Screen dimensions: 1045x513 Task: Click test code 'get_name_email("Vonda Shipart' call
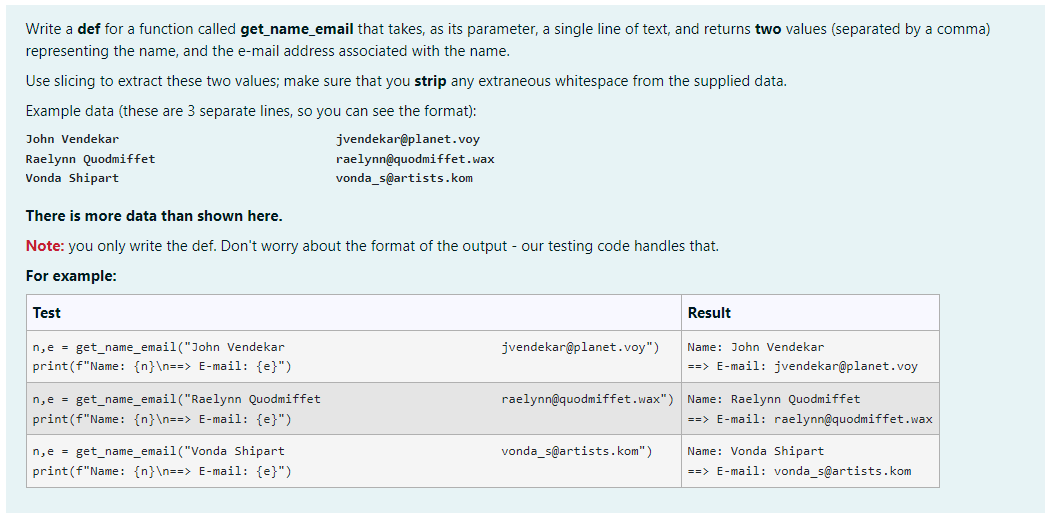click(x=180, y=451)
